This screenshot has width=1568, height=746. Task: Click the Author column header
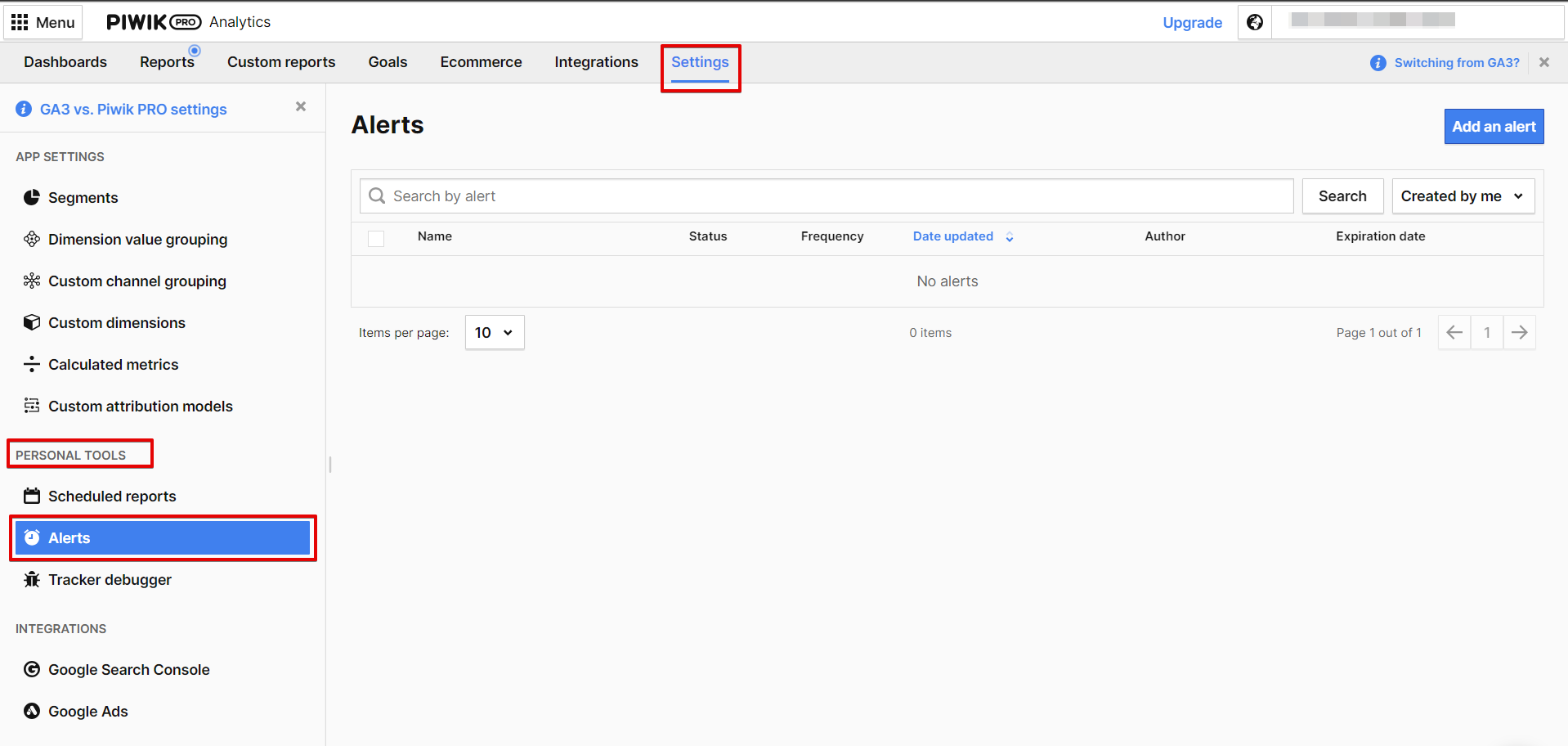click(1165, 236)
